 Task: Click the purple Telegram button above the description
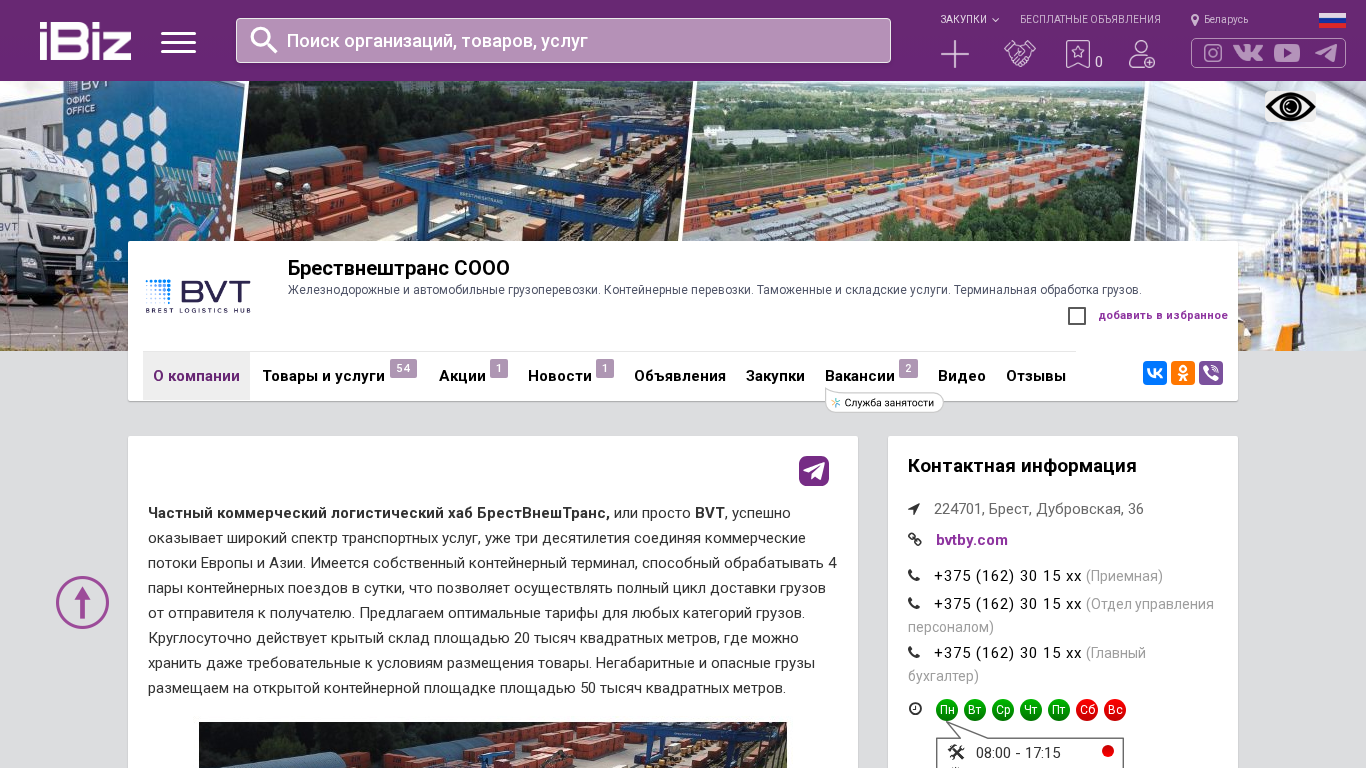point(814,471)
